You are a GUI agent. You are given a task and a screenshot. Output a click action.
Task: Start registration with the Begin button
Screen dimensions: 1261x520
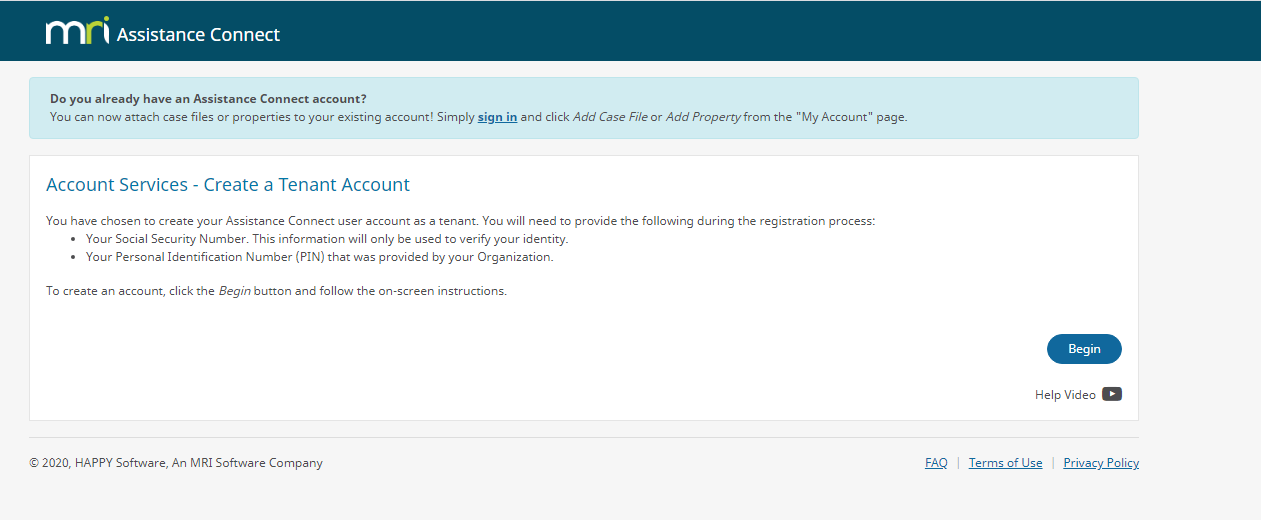tap(1084, 349)
